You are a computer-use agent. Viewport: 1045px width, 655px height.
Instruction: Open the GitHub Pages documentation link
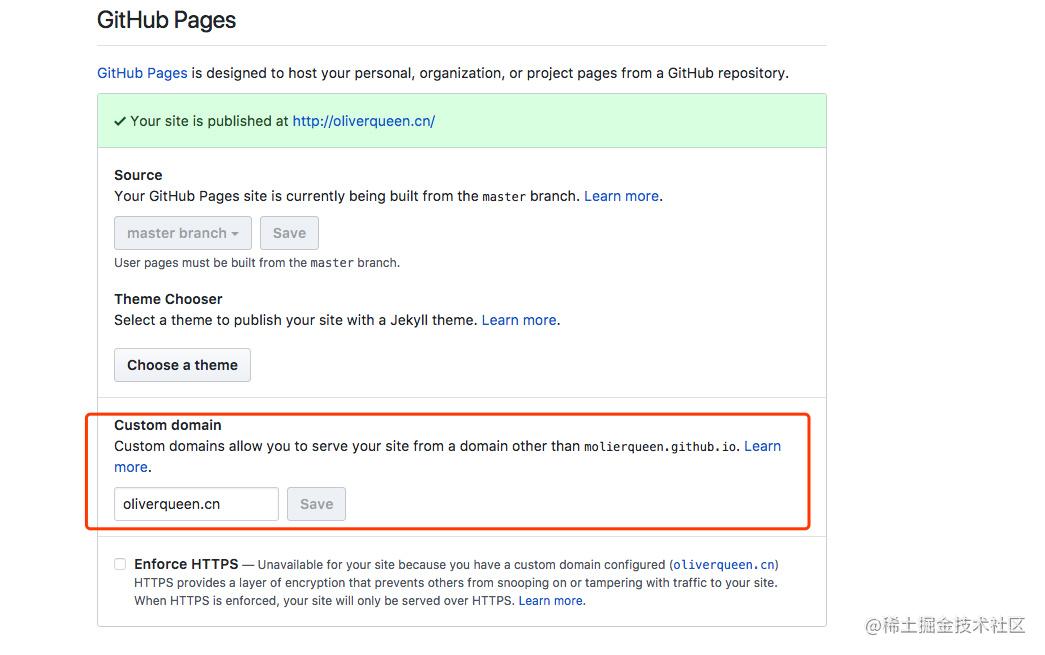142,73
